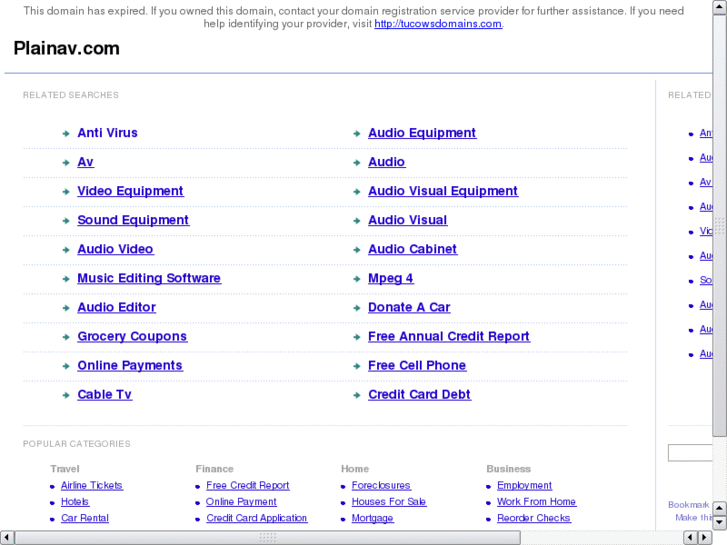Open the Donate A Car link
The height and width of the screenshot is (545, 727).
(409, 308)
